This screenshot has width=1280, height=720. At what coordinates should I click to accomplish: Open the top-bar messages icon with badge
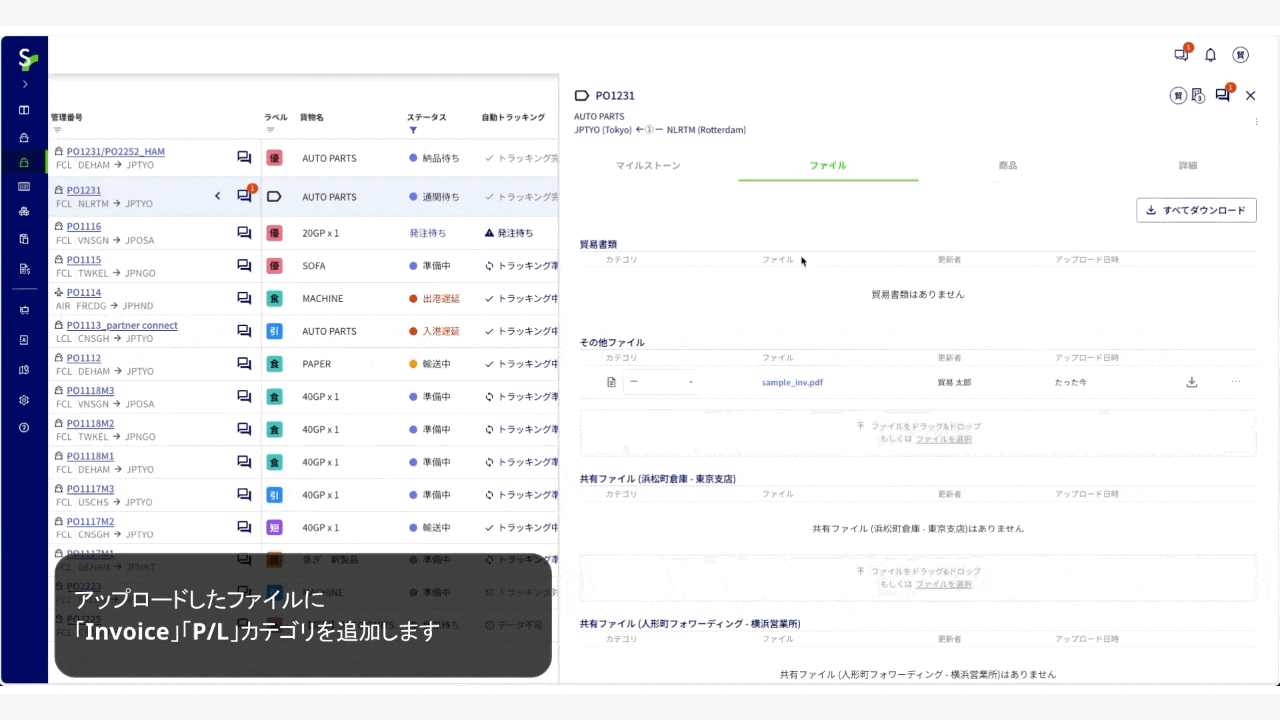(x=1181, y=55)
